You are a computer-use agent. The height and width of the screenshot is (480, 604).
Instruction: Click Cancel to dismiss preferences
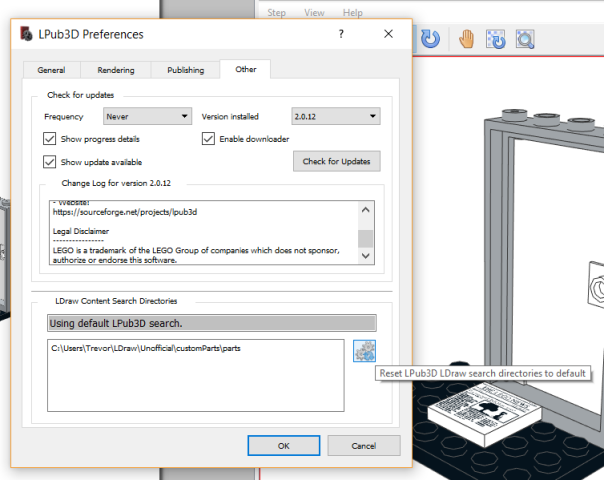364,446
